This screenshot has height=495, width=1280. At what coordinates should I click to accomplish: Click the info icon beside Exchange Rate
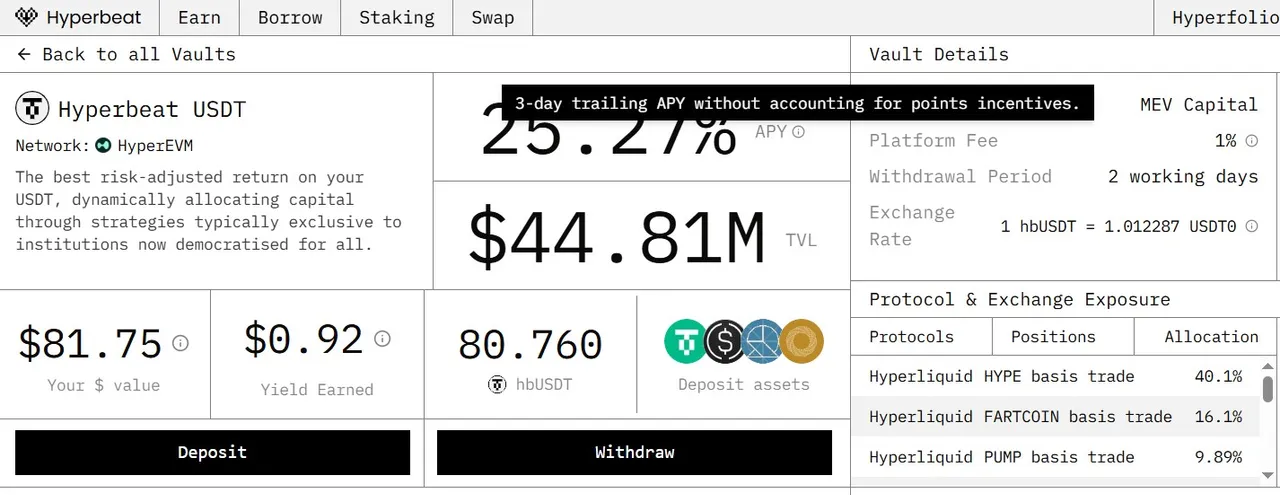(1252, 227)
